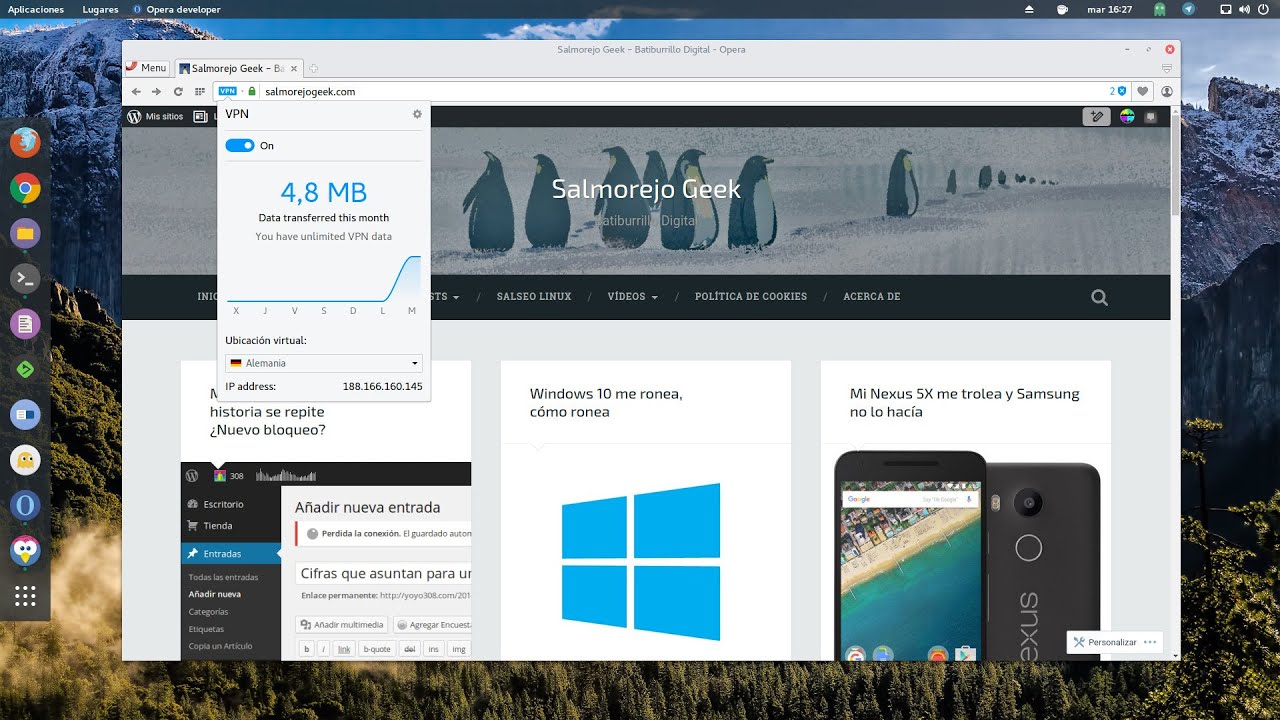1280x720 pixels.
Task: Click the WordPress new post pencil icon
Action: pos(1097,116)
